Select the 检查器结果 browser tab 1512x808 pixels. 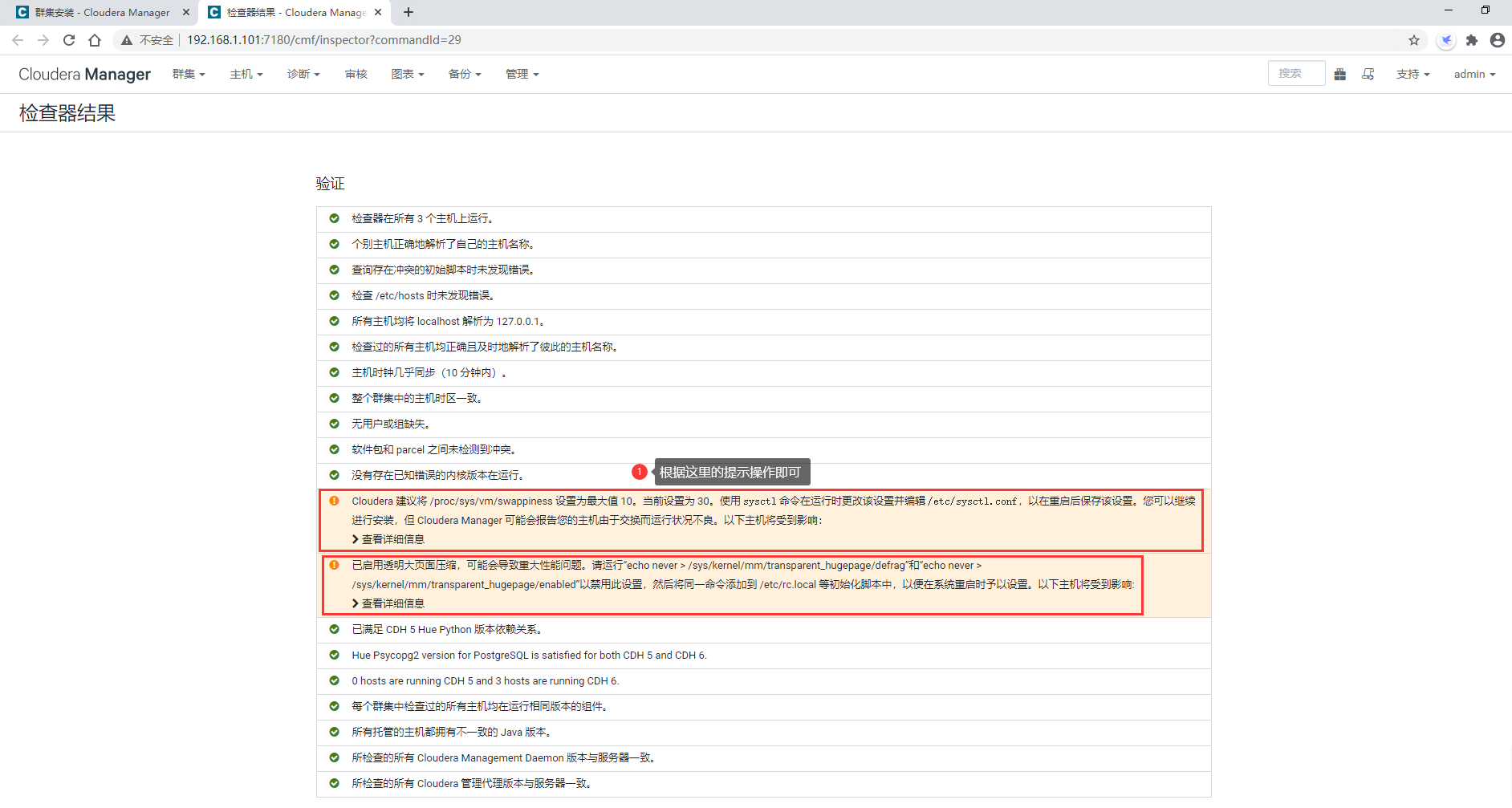click(x=295, y=12)
